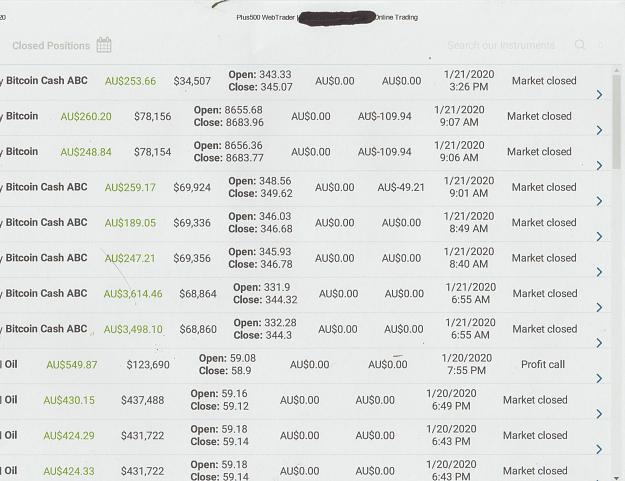
Task: Open details chevron for AU$3,614.46 position
Action: pos(599,307)
